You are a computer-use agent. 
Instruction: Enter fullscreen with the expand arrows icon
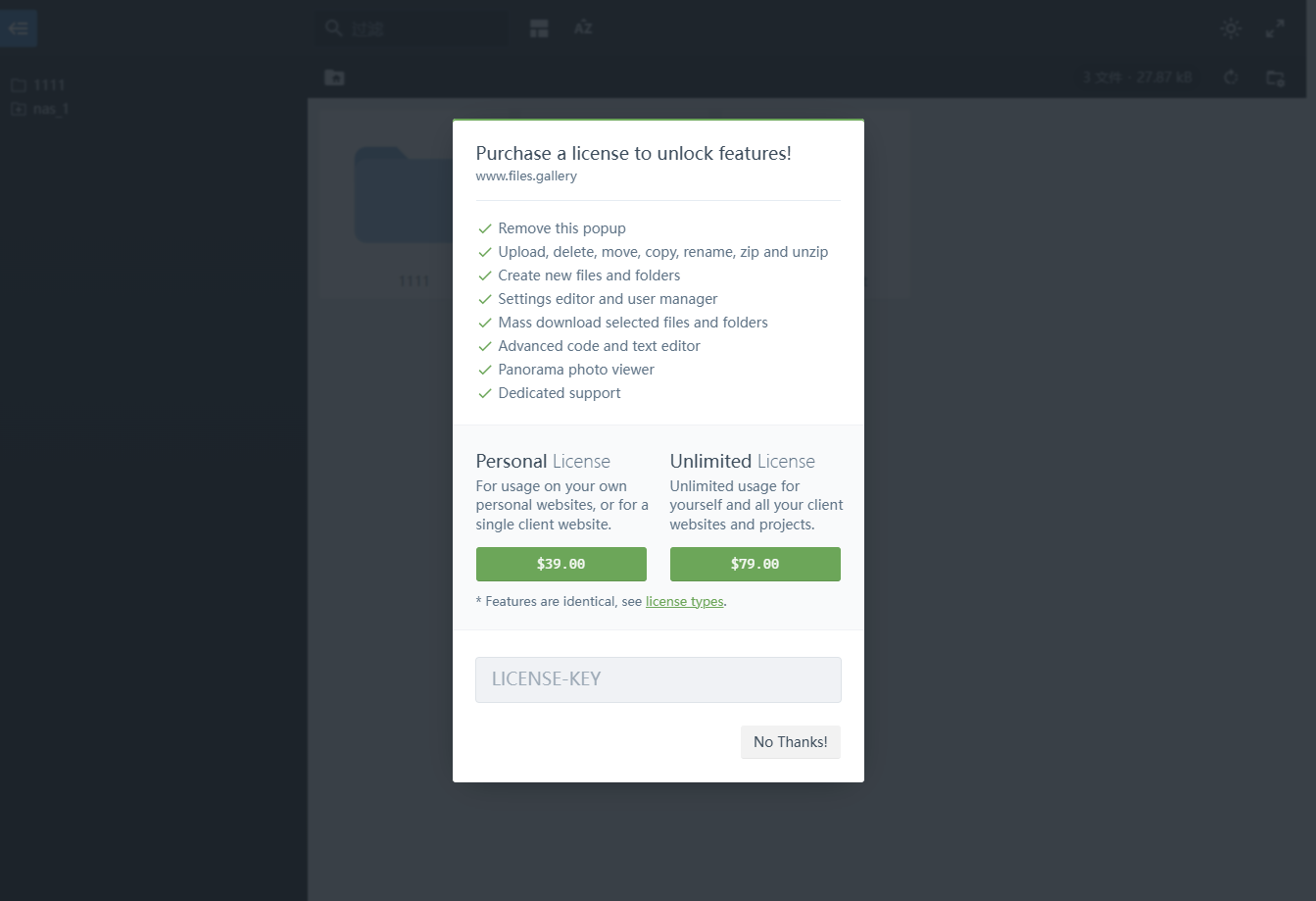(x=1275, y=28)
